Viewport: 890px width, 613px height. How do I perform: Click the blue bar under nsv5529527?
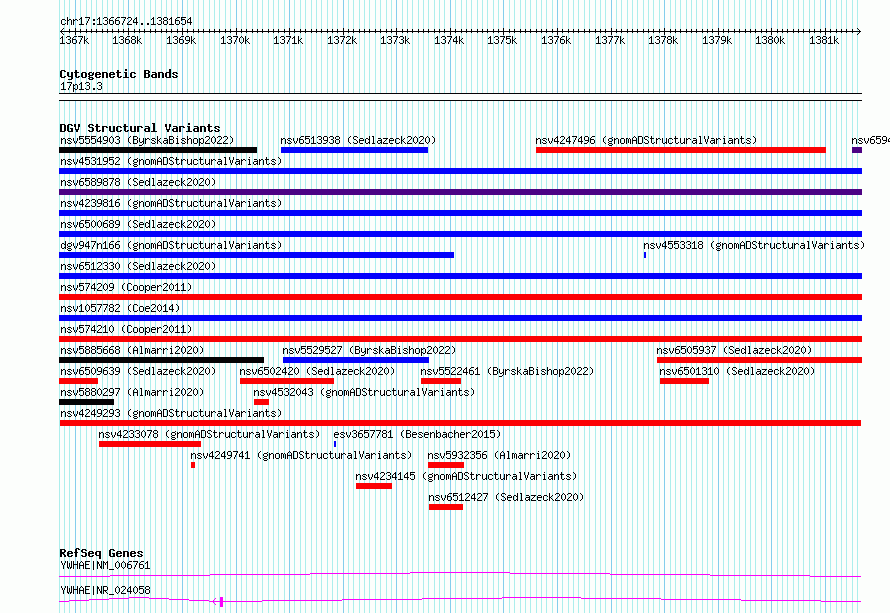click(356, 360)
